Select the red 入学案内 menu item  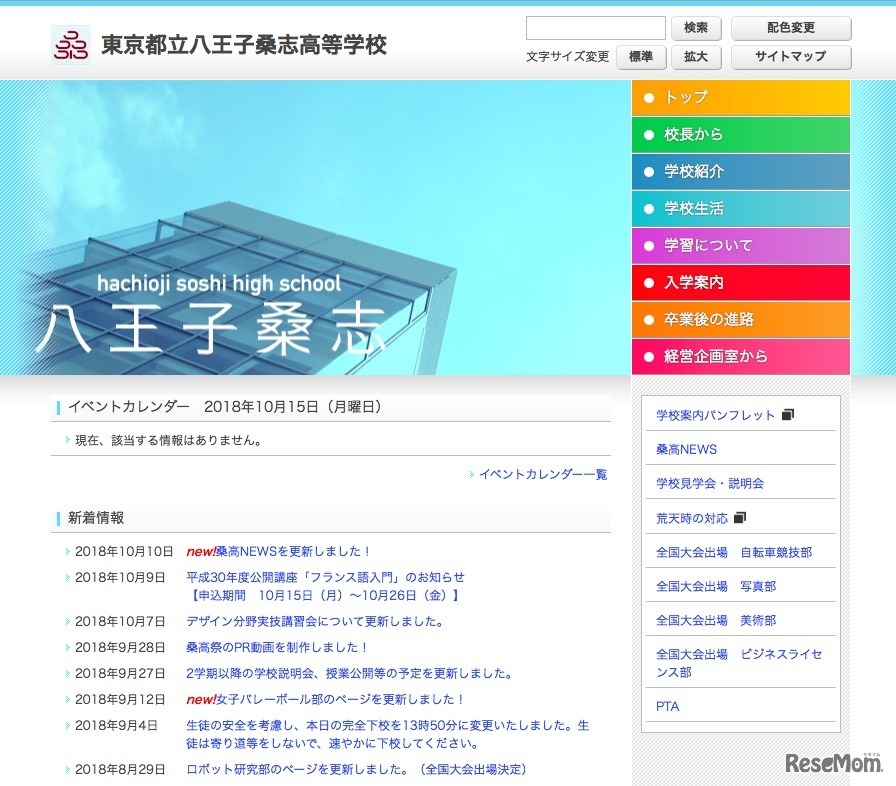click(740, 283)
